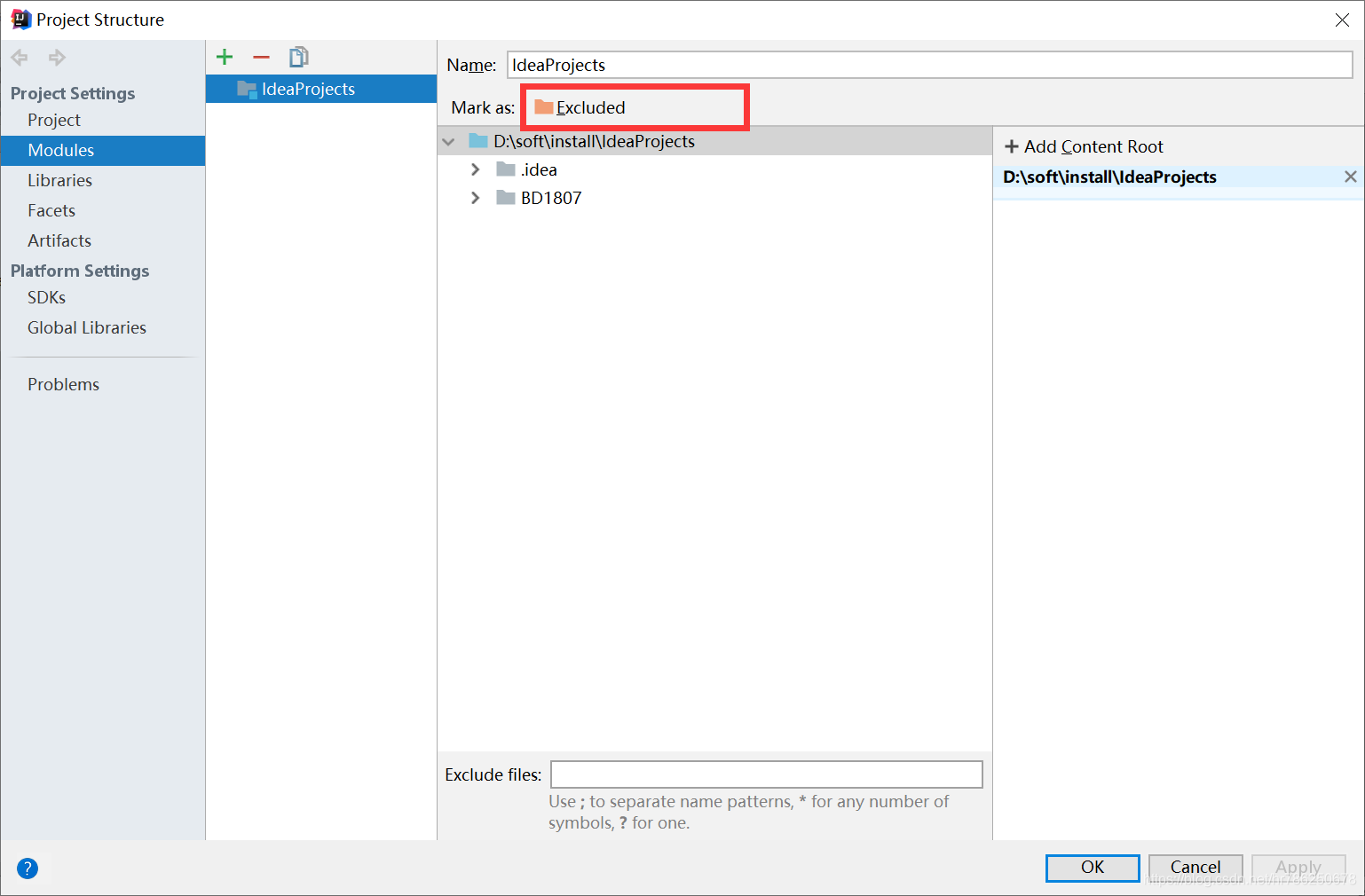
Task: Open SDKs platform settings
Action: pyautogui.click(x=47, y=297)
